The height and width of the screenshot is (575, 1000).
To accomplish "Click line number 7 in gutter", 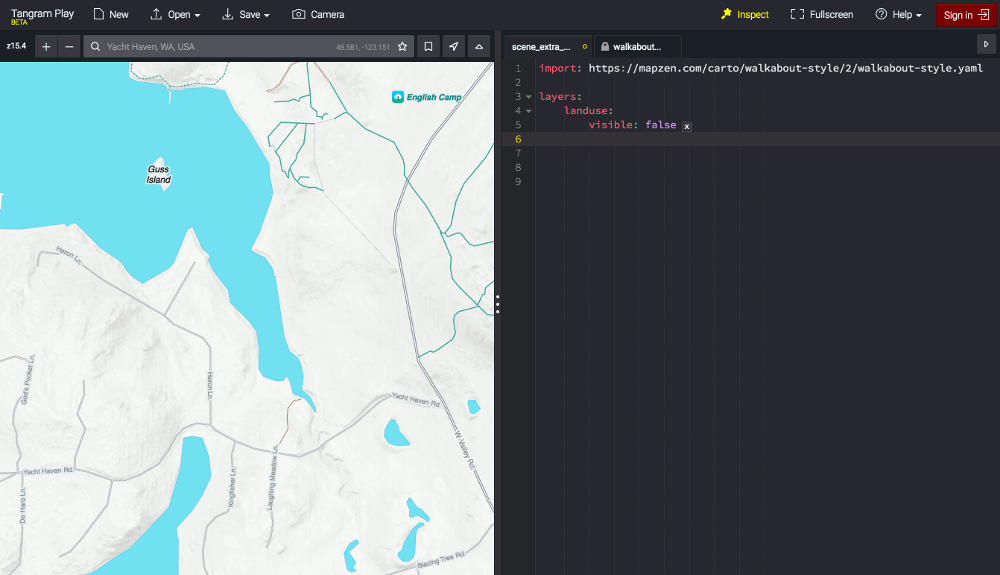I will tap(518, 153).
